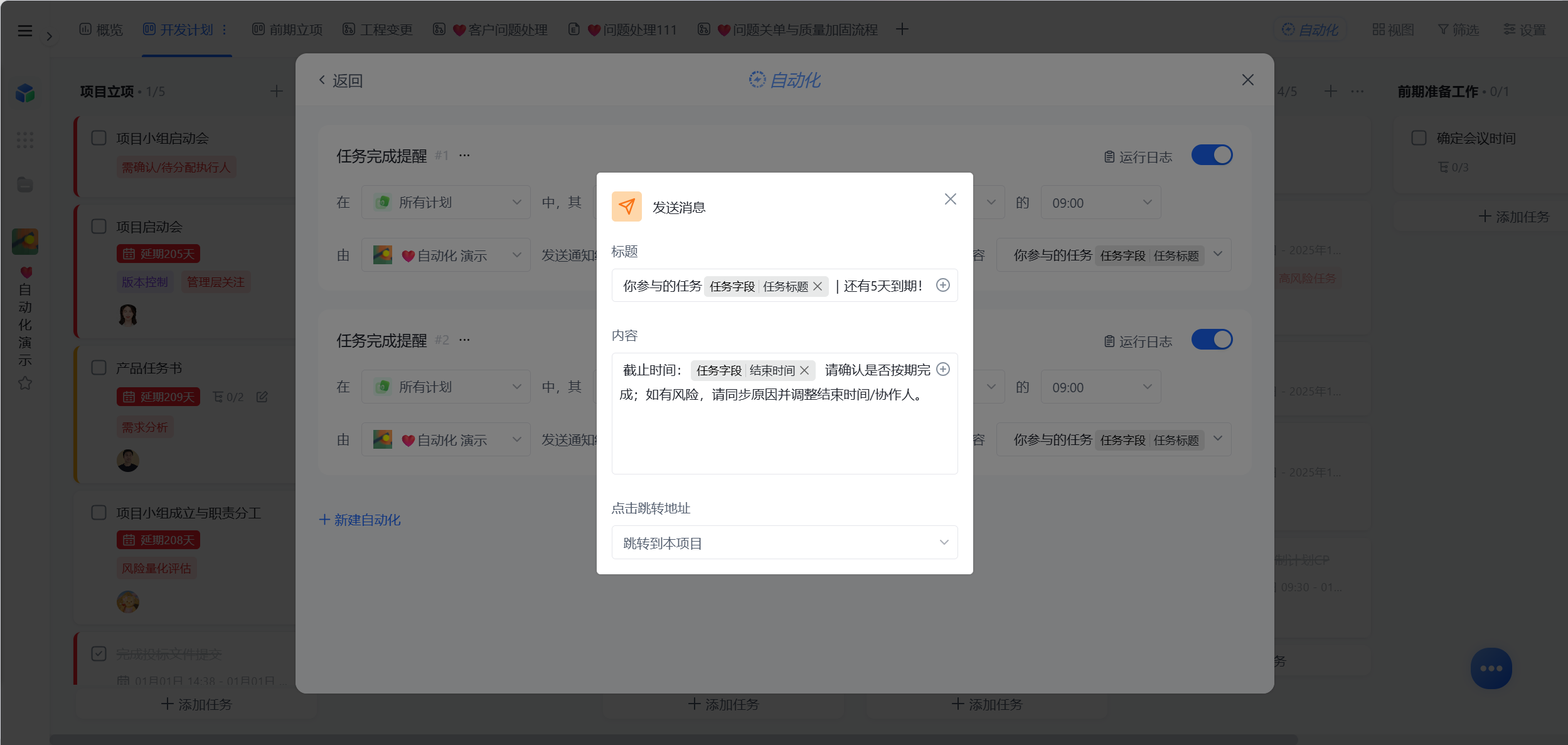Check the 项目小组启动会 task checkbox

point(99,137)
